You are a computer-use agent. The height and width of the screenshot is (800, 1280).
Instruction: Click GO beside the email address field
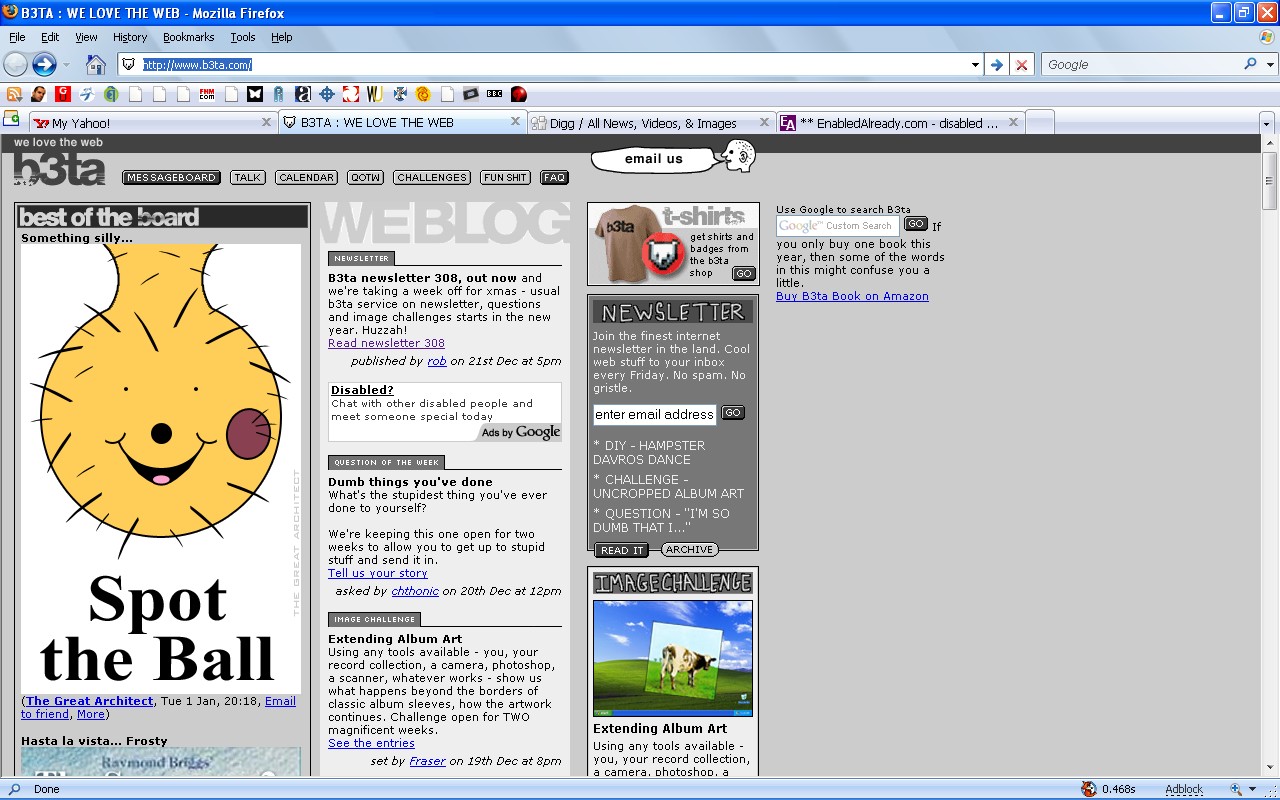733,413
